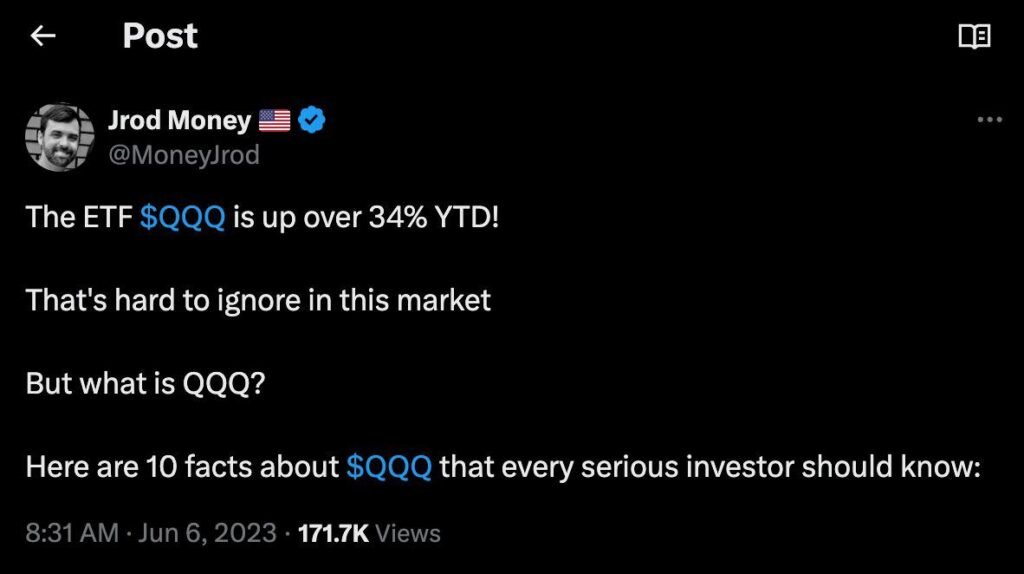
Task: Open the @MoneyJrod handle link
Action: pyautogui.click(x=183, y=154)
